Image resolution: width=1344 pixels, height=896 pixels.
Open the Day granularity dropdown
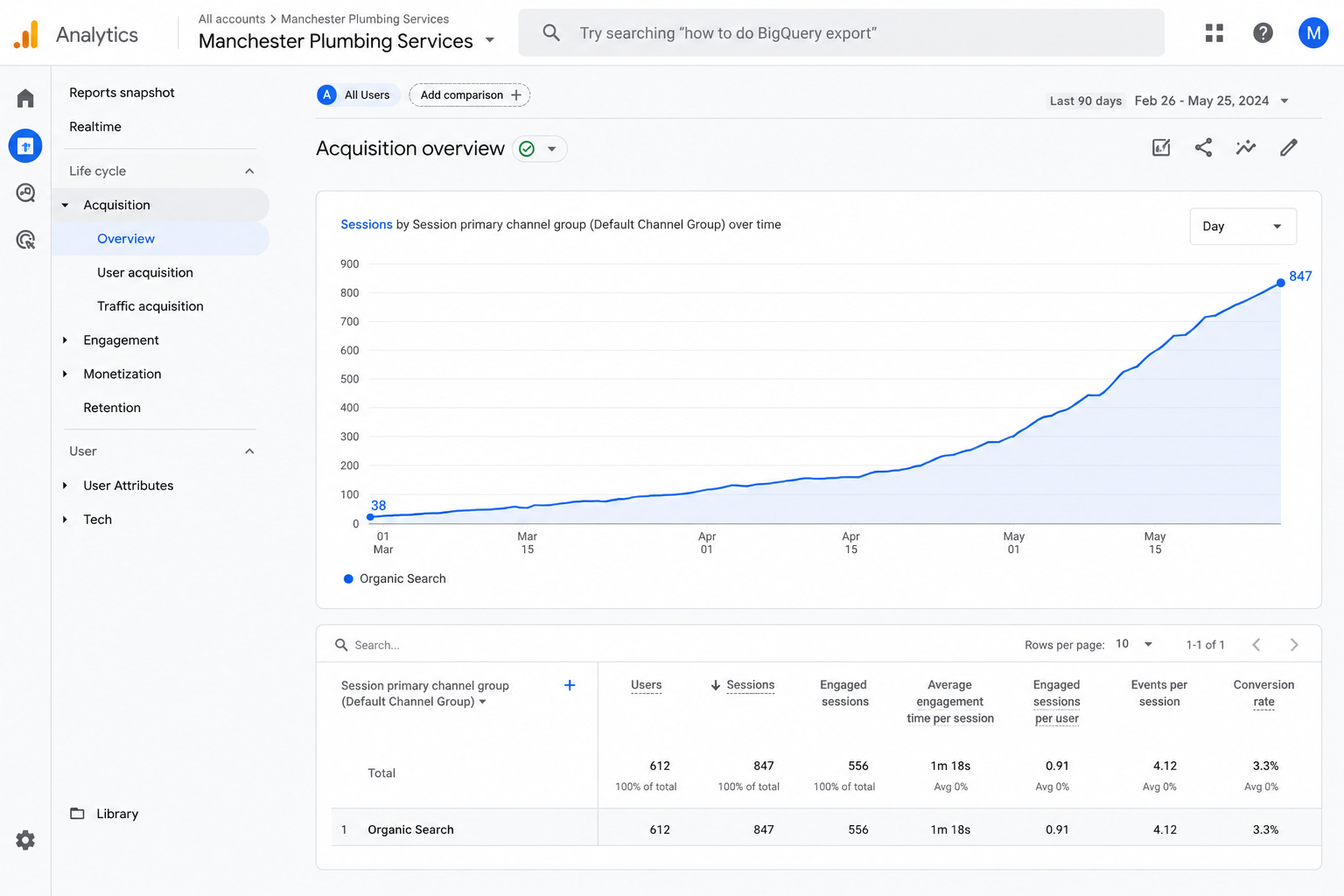tap(1242, 227)
